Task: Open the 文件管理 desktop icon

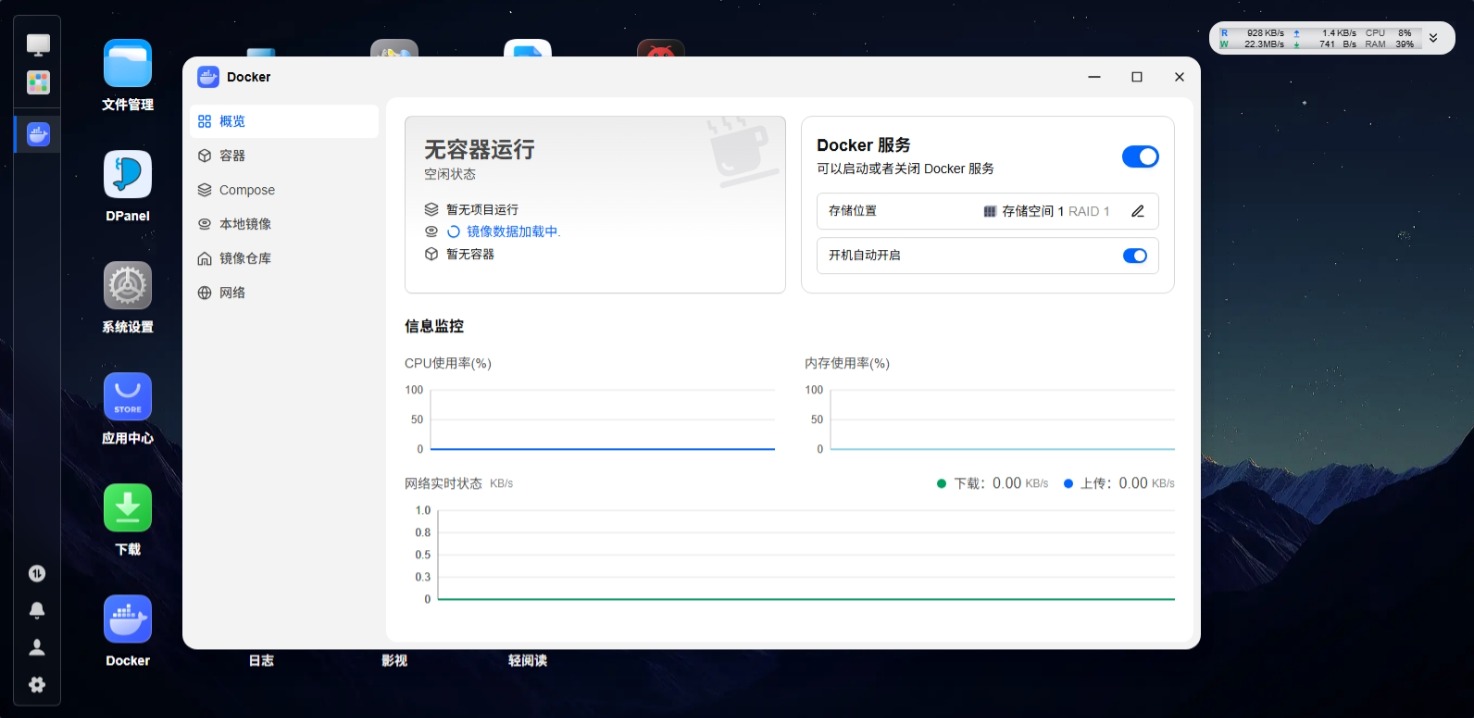Action: click(128, 64)
